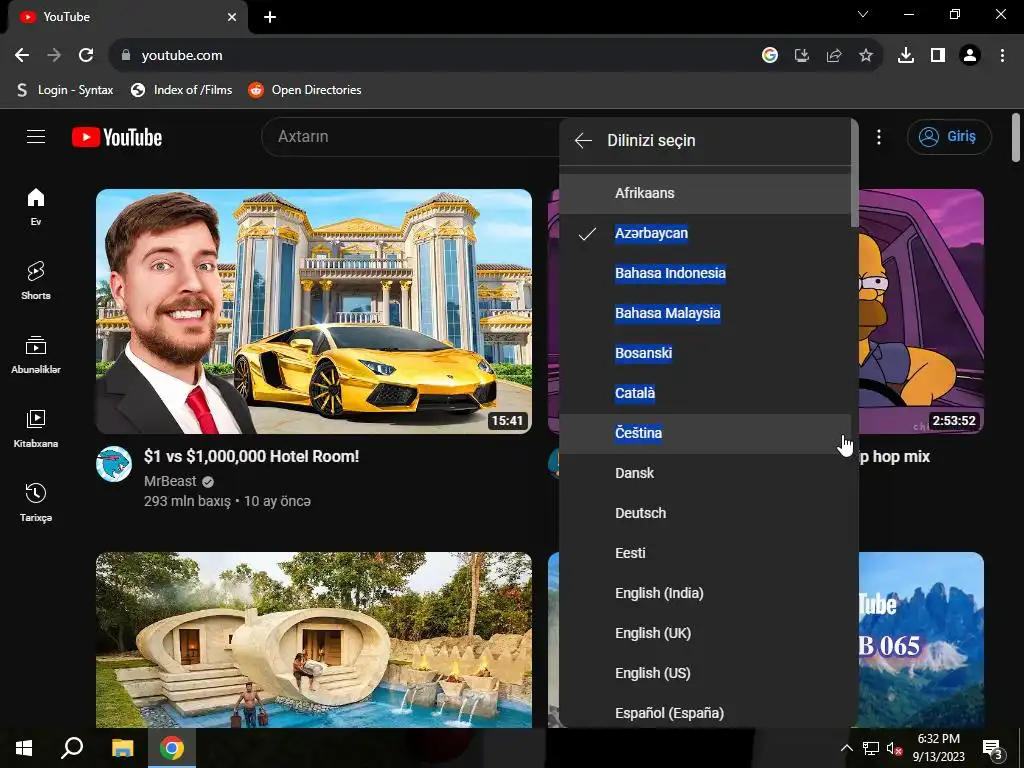
Task: Click Chrome icon in the taskbar
Action: pyautogui.click(x=172, y=748)
